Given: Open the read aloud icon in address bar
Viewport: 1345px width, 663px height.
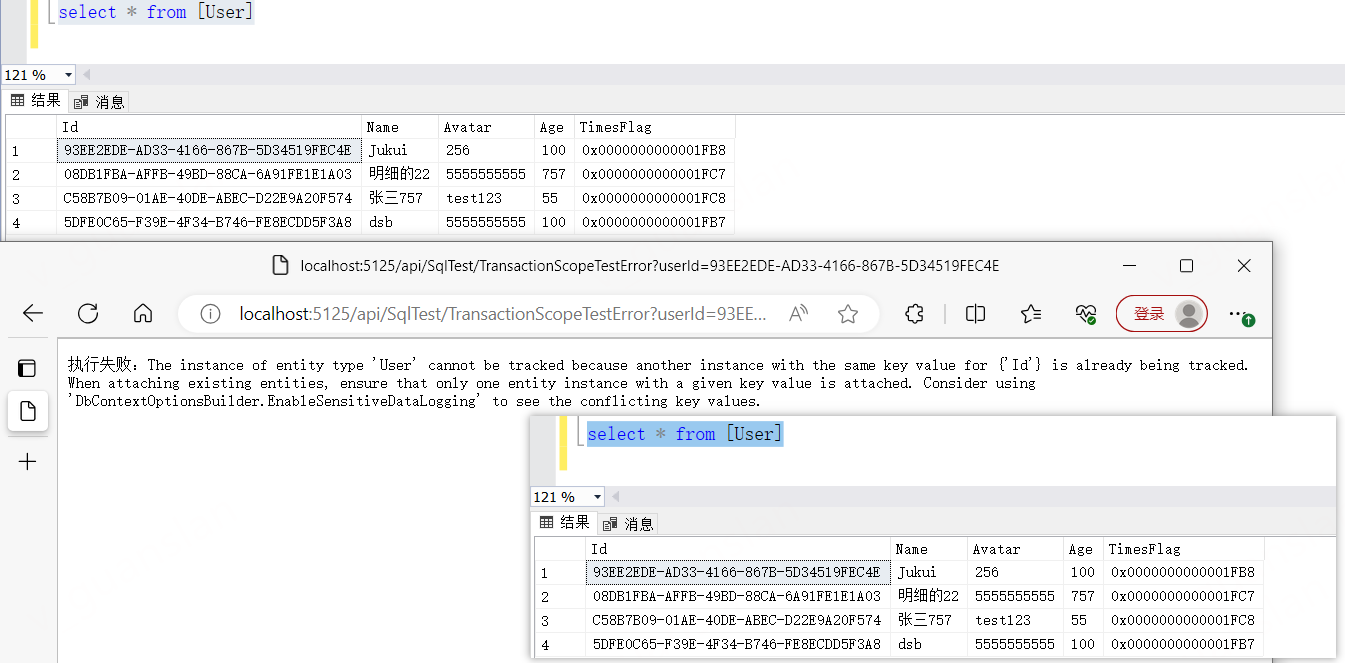Looking at the screenshot, I should (x=798, y=314).
